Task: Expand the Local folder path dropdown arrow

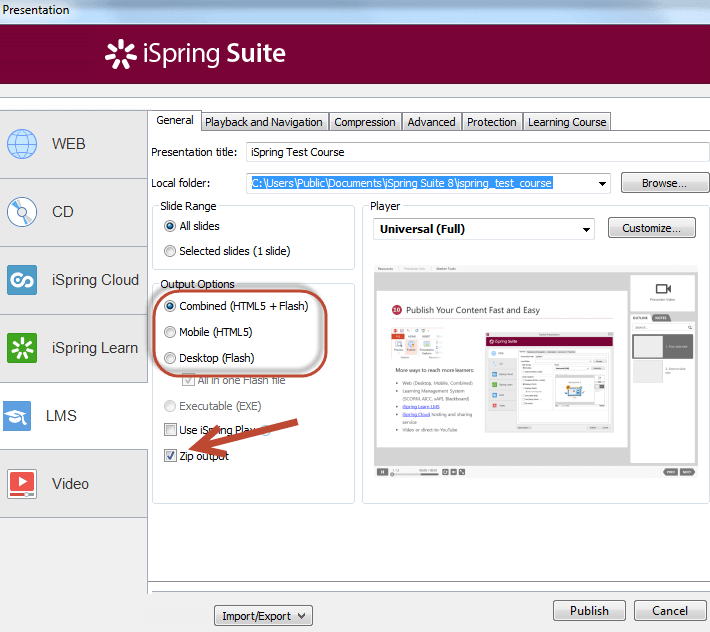Action: (x=602, y=183)
